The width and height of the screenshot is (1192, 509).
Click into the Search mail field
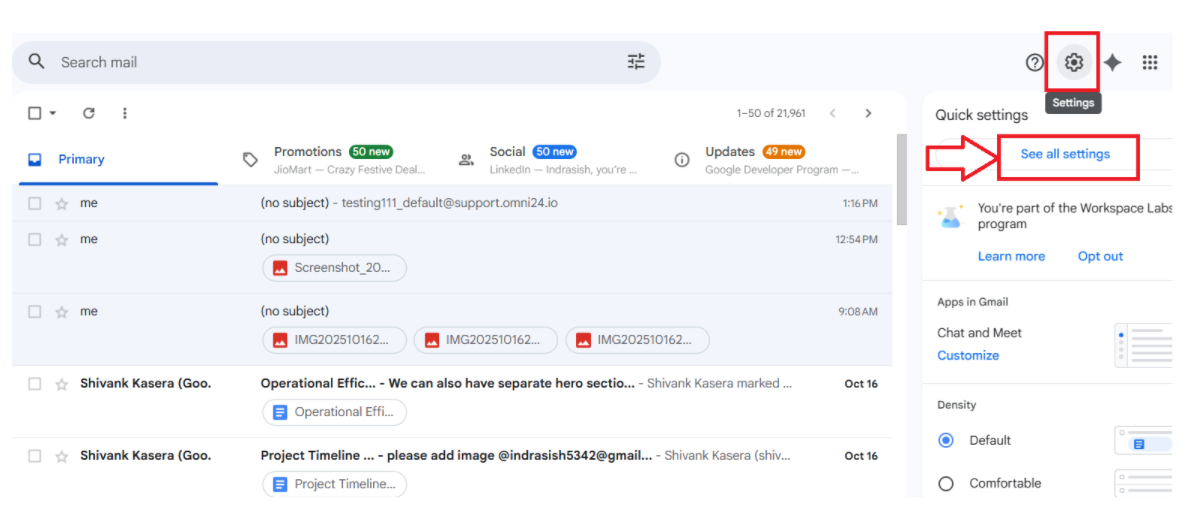tap(337, 62)
